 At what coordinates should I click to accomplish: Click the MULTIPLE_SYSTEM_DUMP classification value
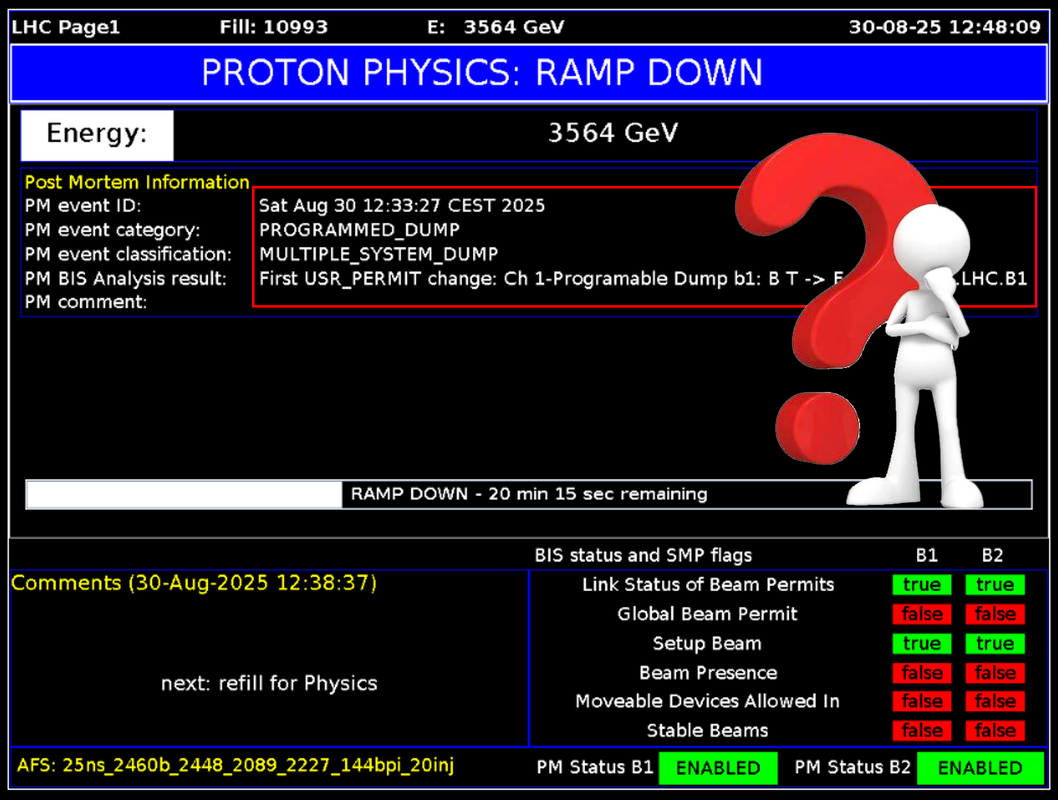click(x=378, y=254)
